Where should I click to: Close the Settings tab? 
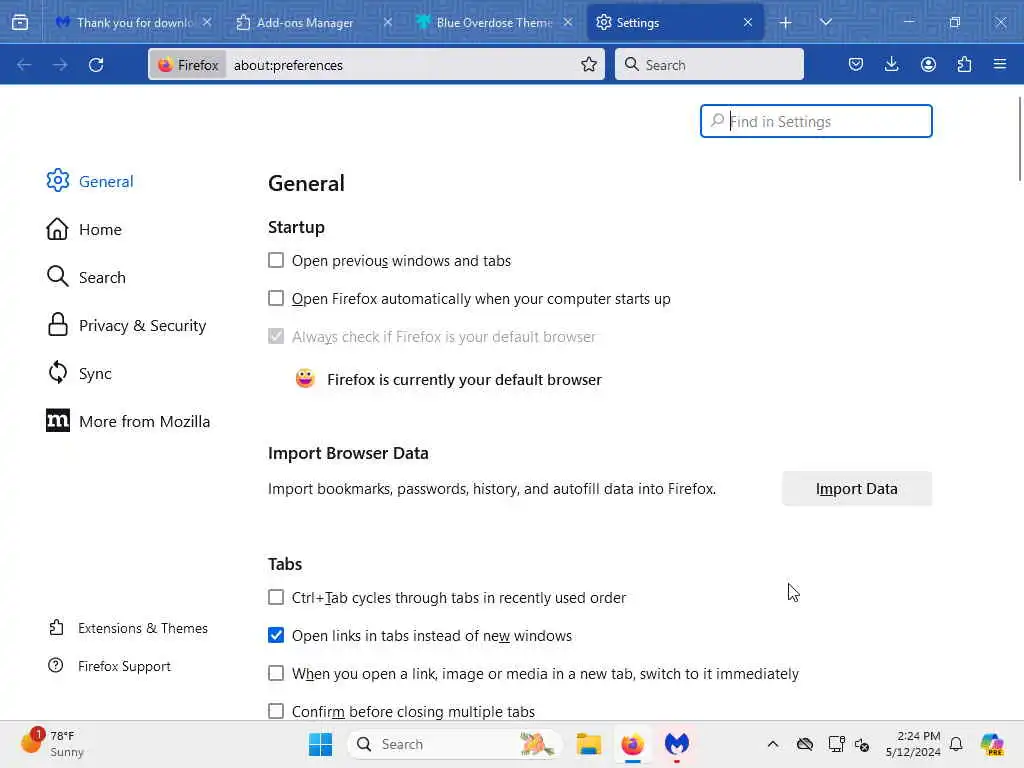coord(748,22)
